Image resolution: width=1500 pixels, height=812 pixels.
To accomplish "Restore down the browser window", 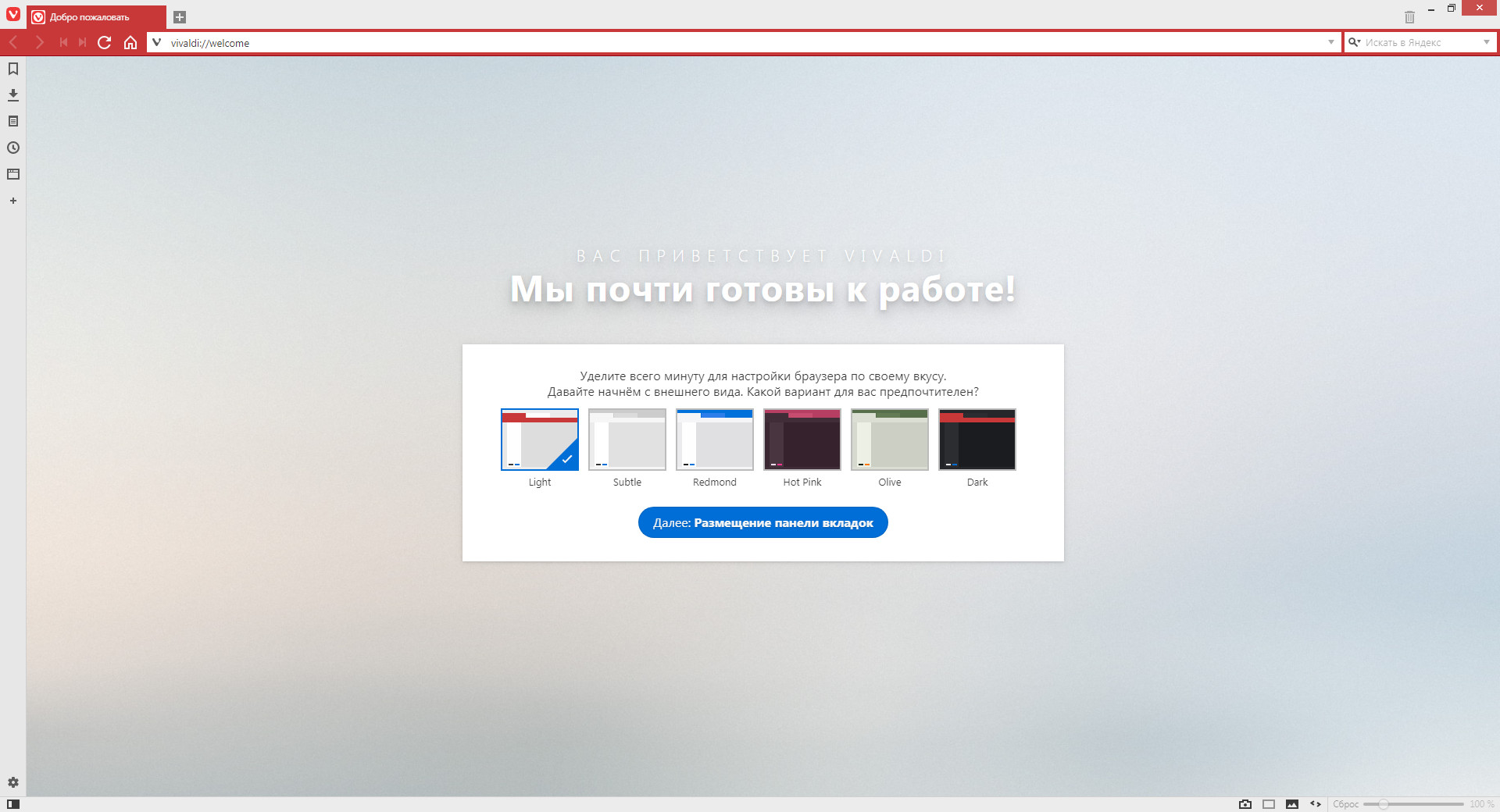I will tap(1451, 9).
